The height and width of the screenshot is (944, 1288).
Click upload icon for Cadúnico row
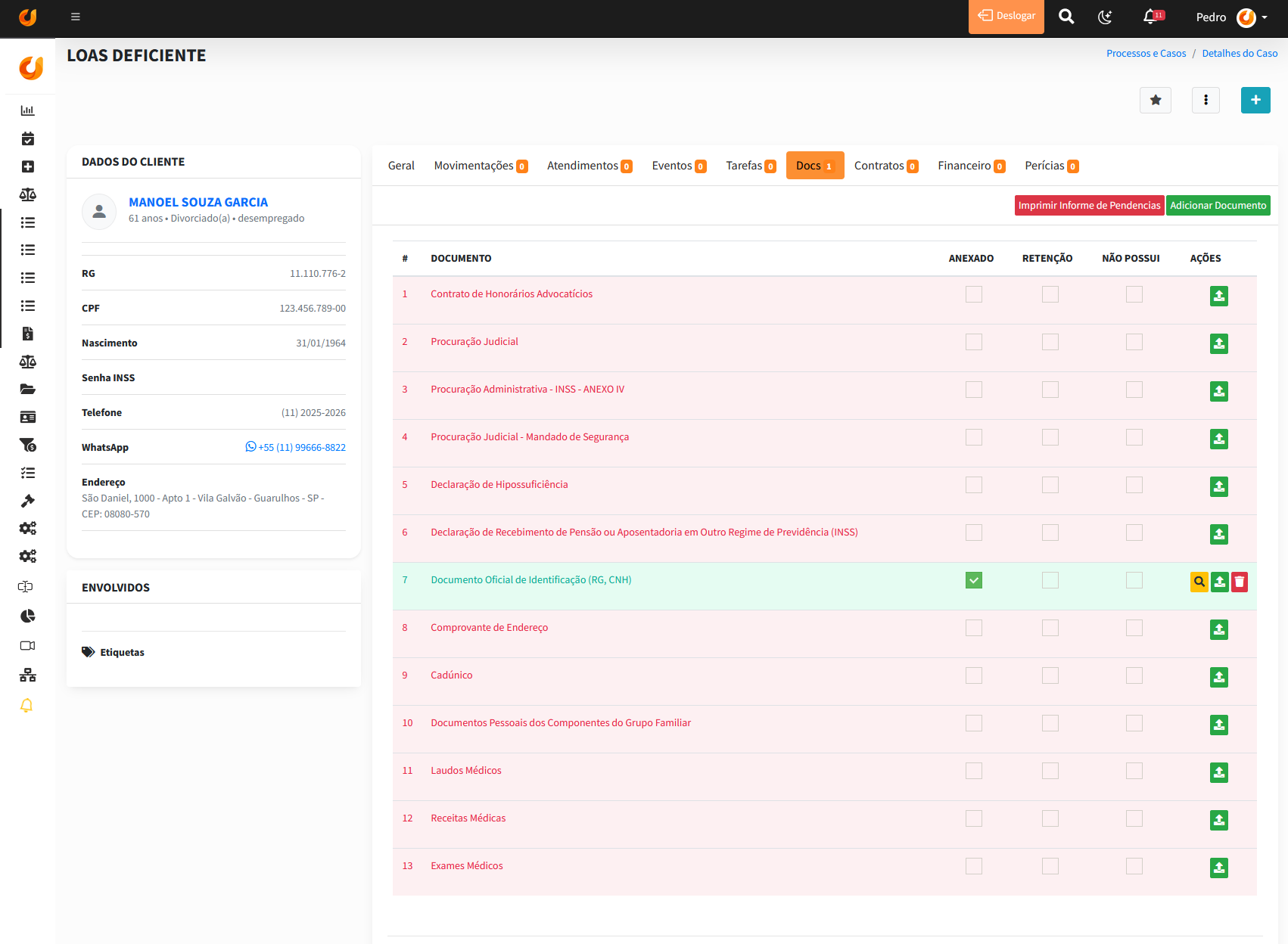tap(1218, 677)
